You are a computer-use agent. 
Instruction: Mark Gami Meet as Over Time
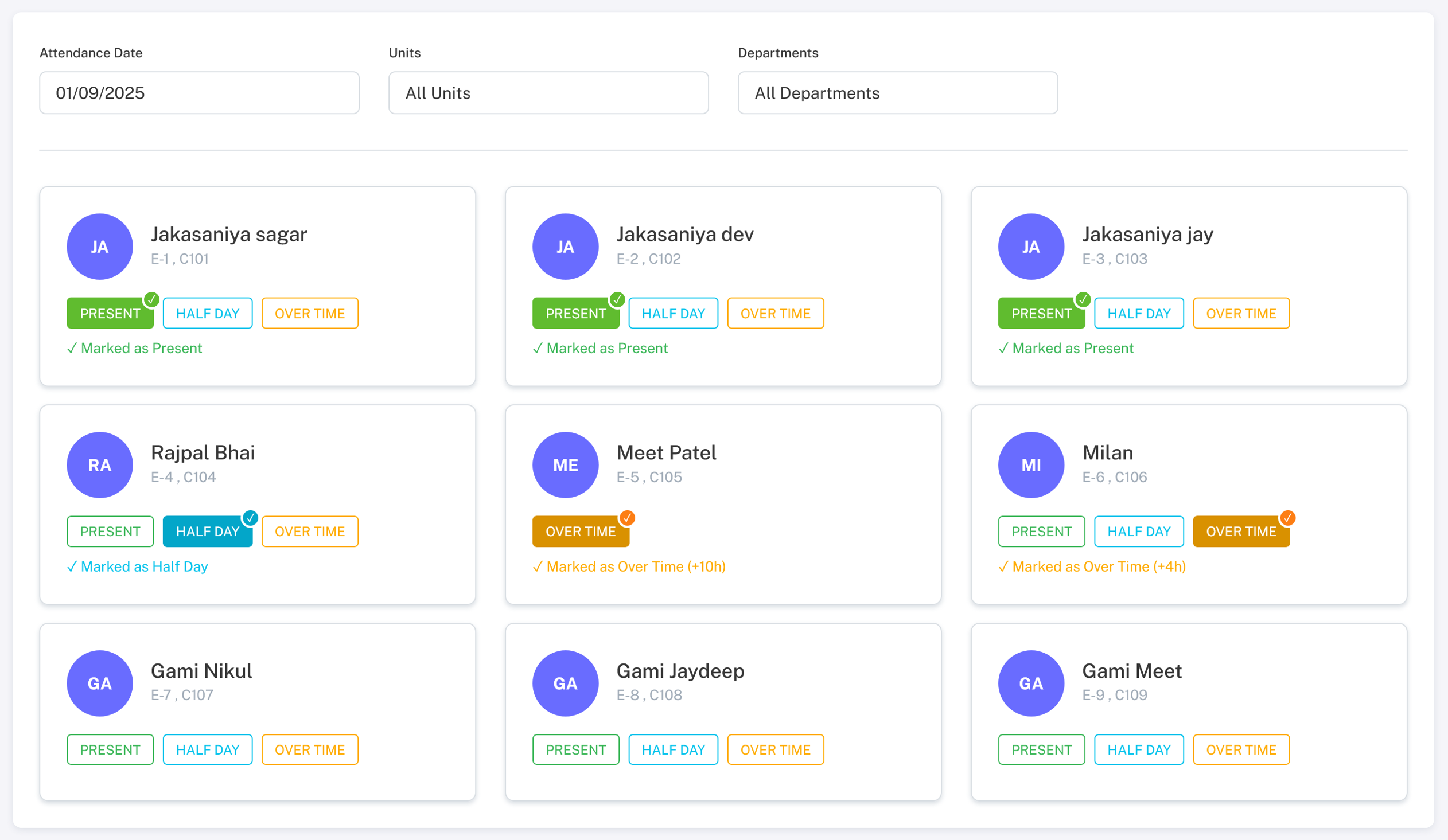[x=1240, y=749]
